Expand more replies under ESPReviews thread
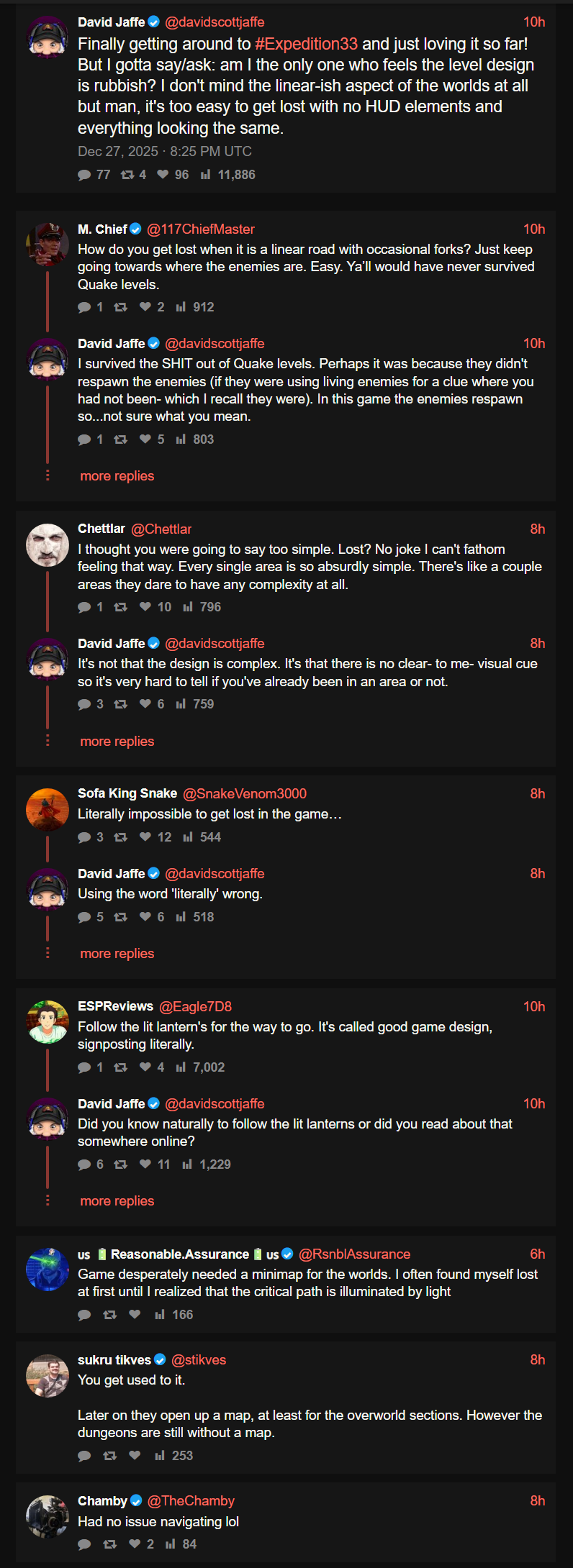This screenshot has height=1568, width=573. click(117, 1201)
